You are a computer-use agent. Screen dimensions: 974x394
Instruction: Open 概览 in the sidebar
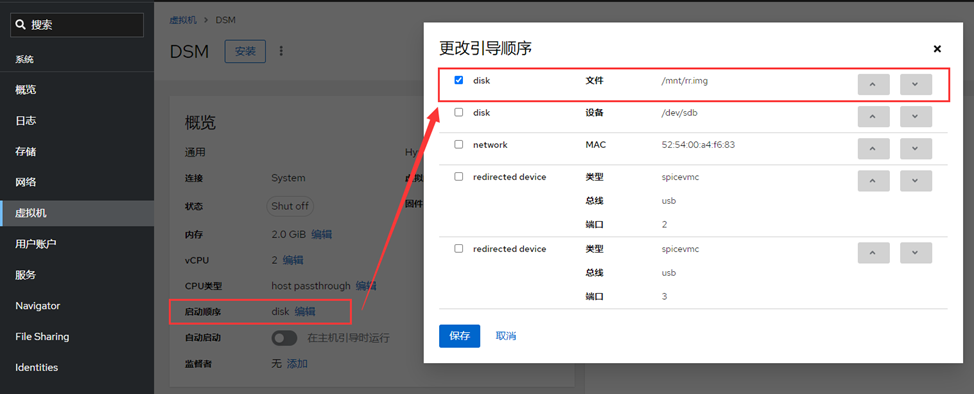pos(77,89)
